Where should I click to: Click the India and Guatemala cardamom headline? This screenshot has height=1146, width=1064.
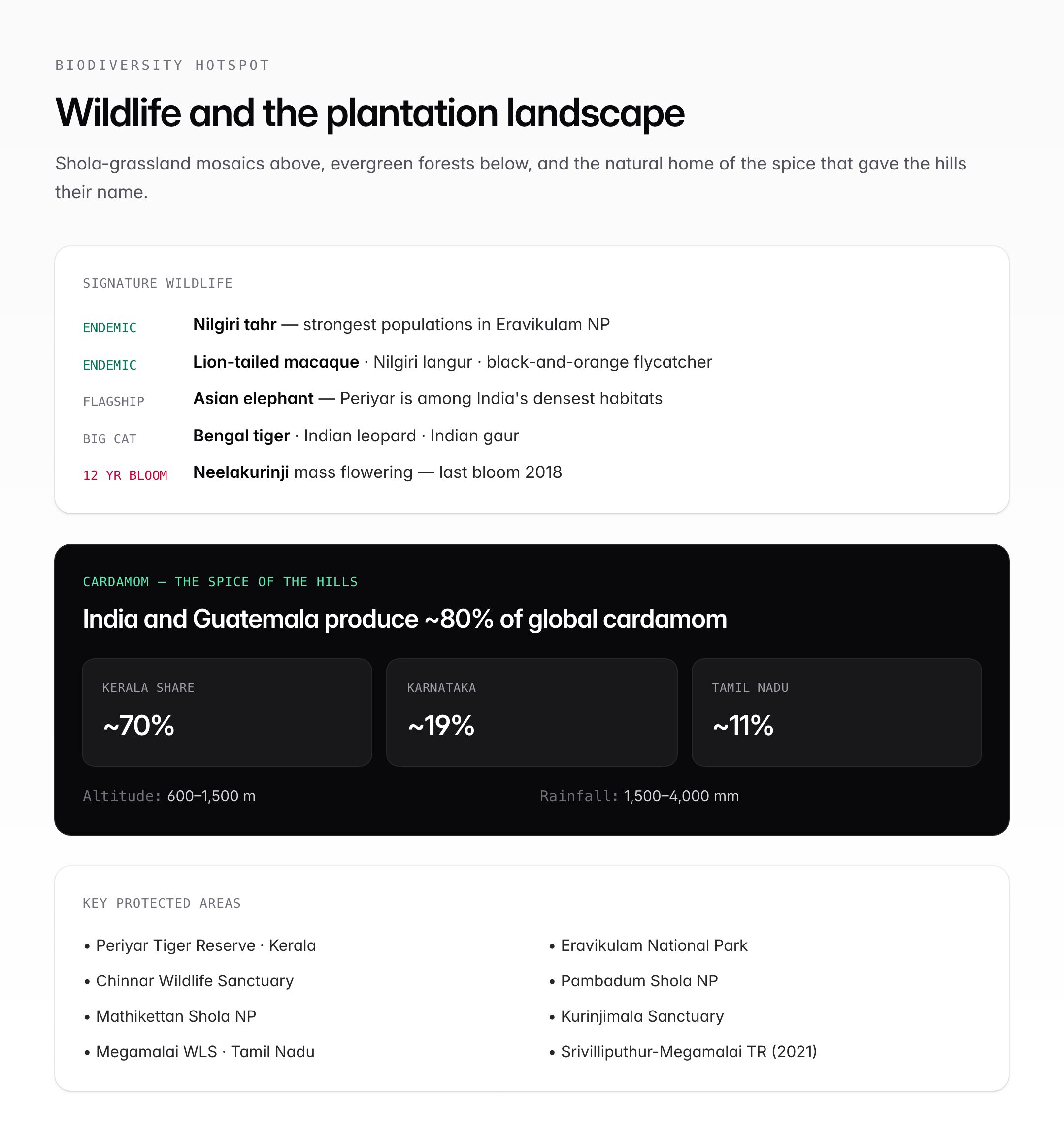tap(405, 620)
